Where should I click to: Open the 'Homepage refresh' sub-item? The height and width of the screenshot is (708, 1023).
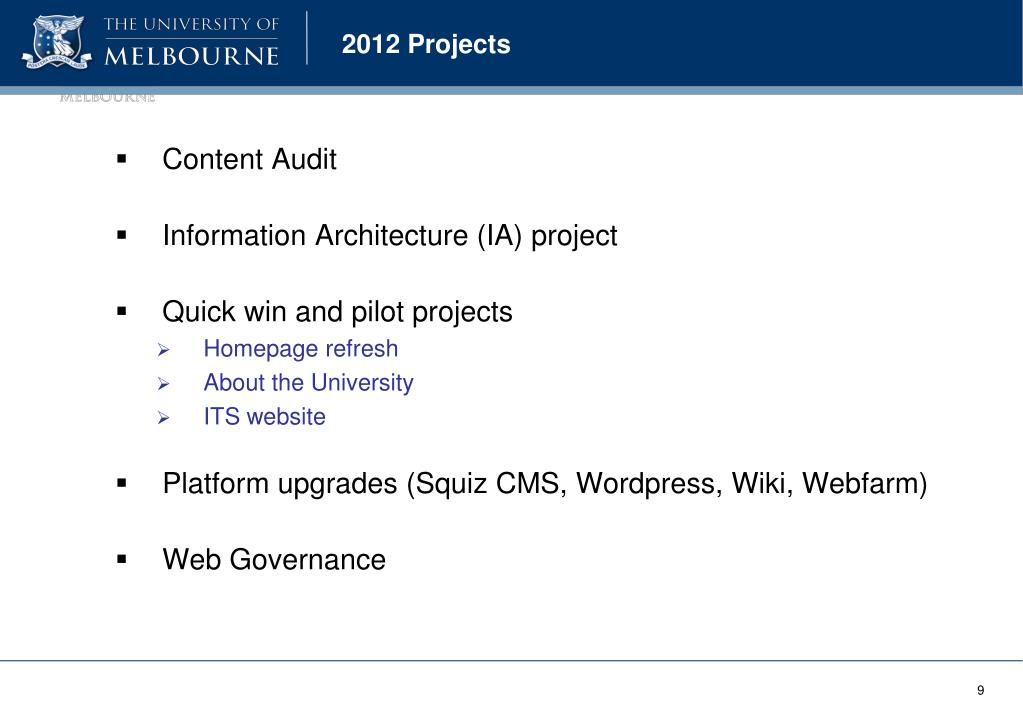click(301, 349)
